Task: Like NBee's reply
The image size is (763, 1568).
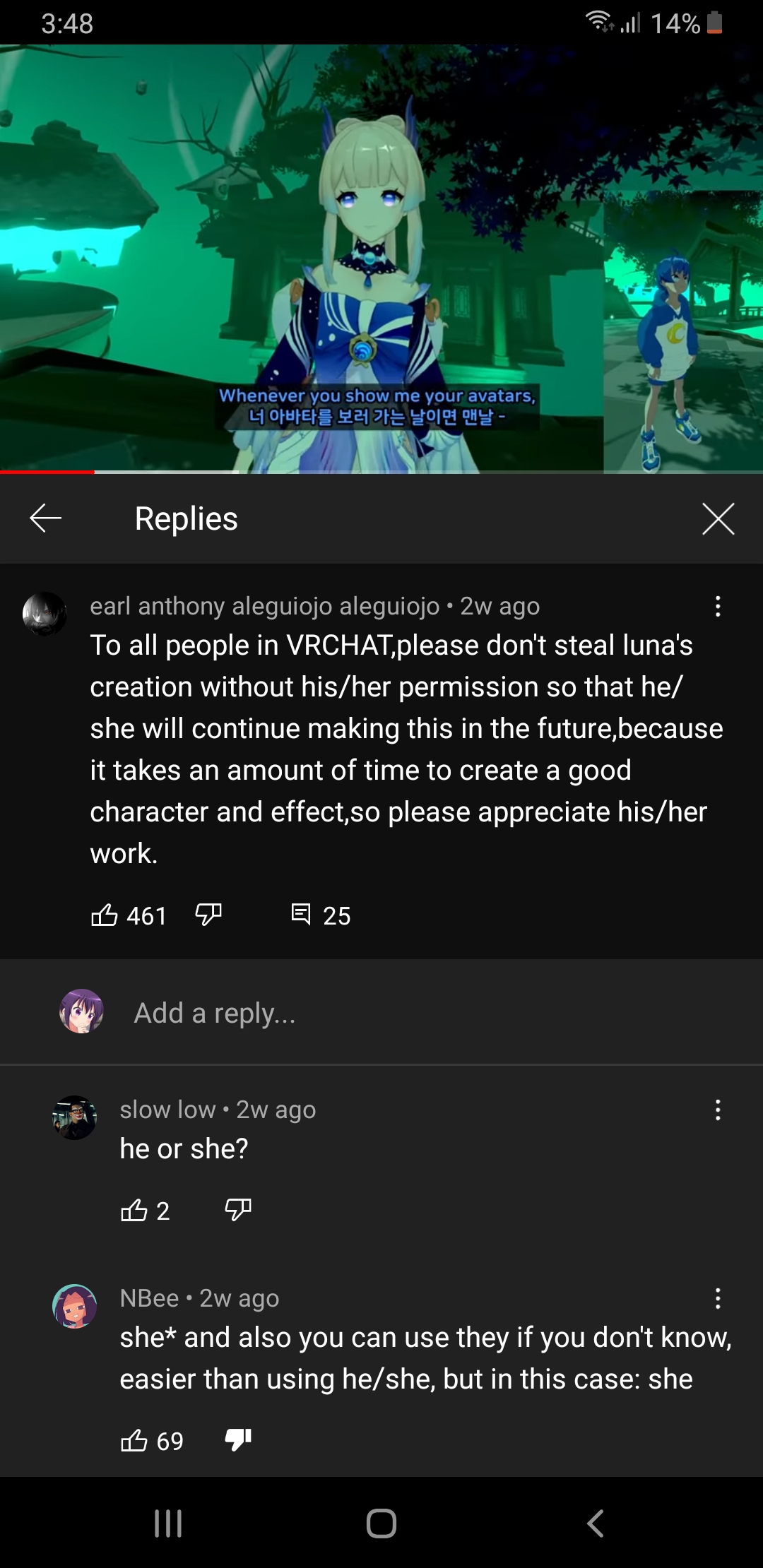Action: [134, 1440]
